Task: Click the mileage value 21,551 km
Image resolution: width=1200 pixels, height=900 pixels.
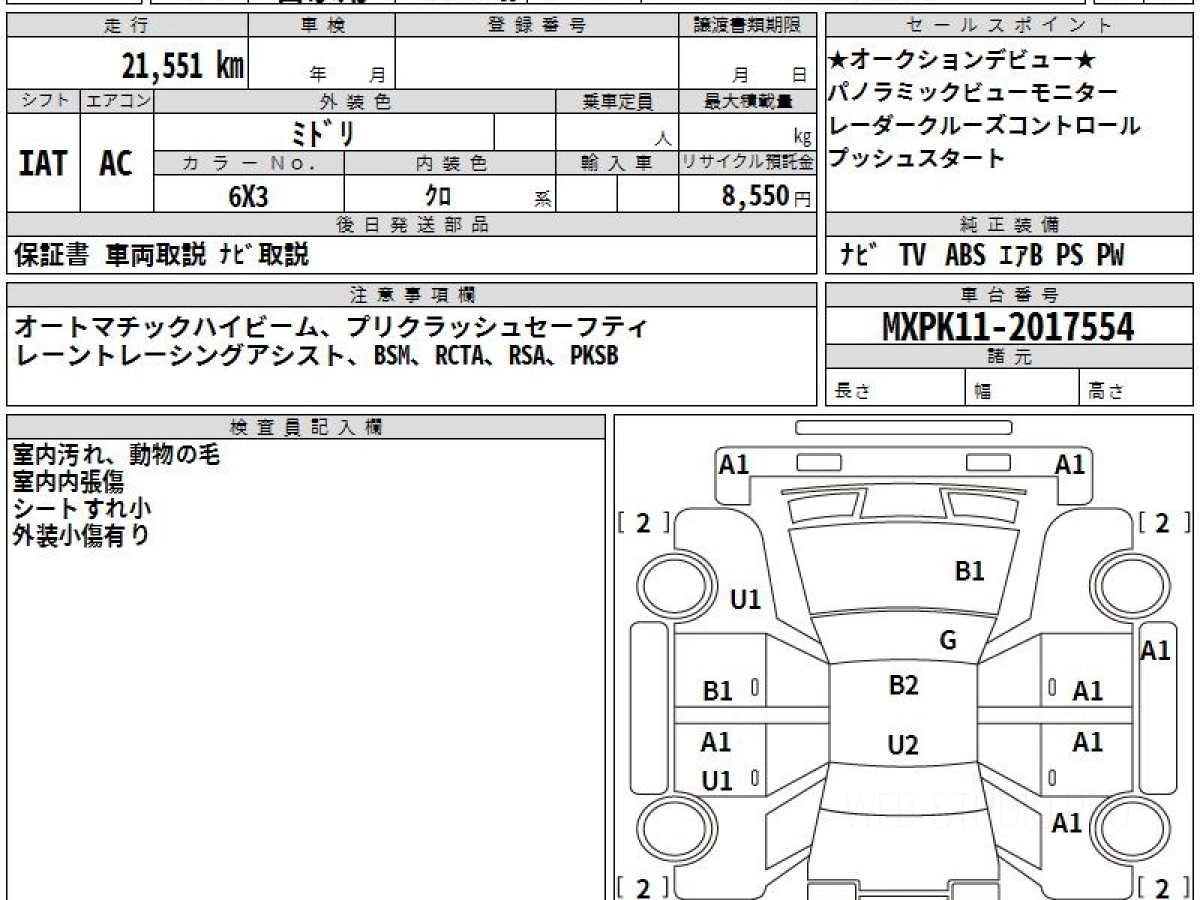Action: coord(183,66)
